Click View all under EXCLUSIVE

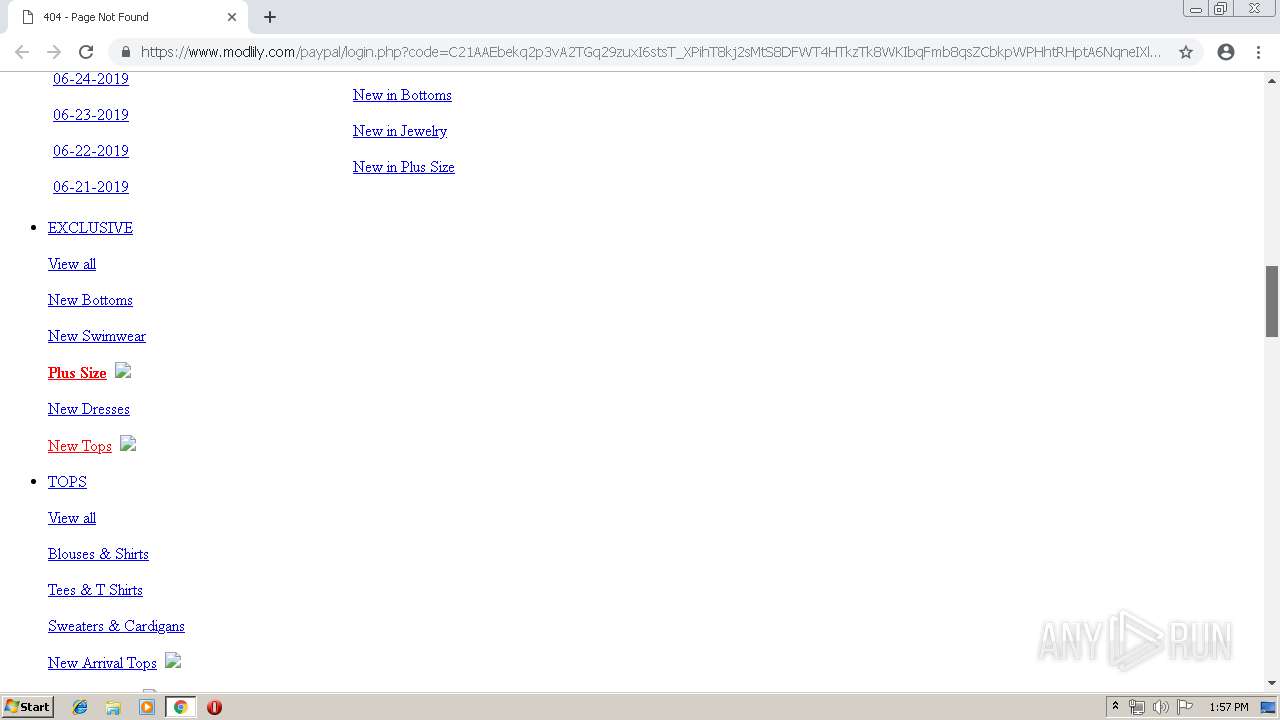coord(72,264)
